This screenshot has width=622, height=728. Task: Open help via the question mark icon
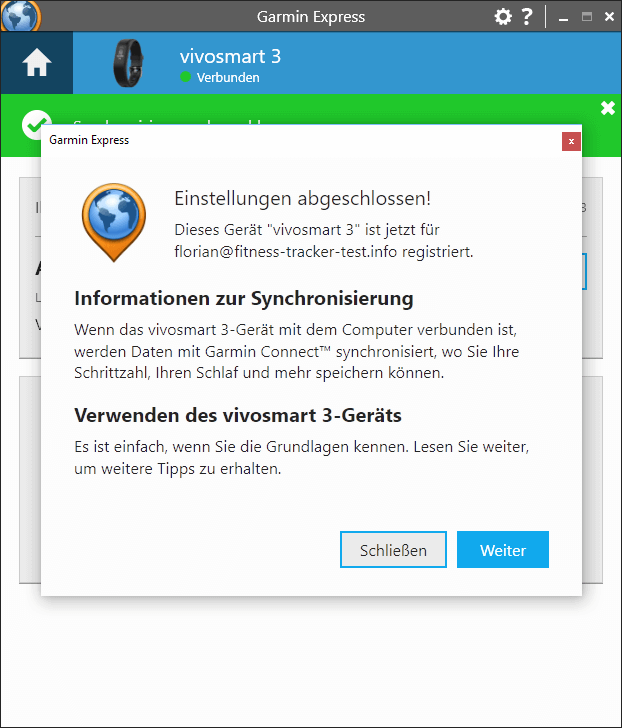pyautogui.click(x=526, y=17)
